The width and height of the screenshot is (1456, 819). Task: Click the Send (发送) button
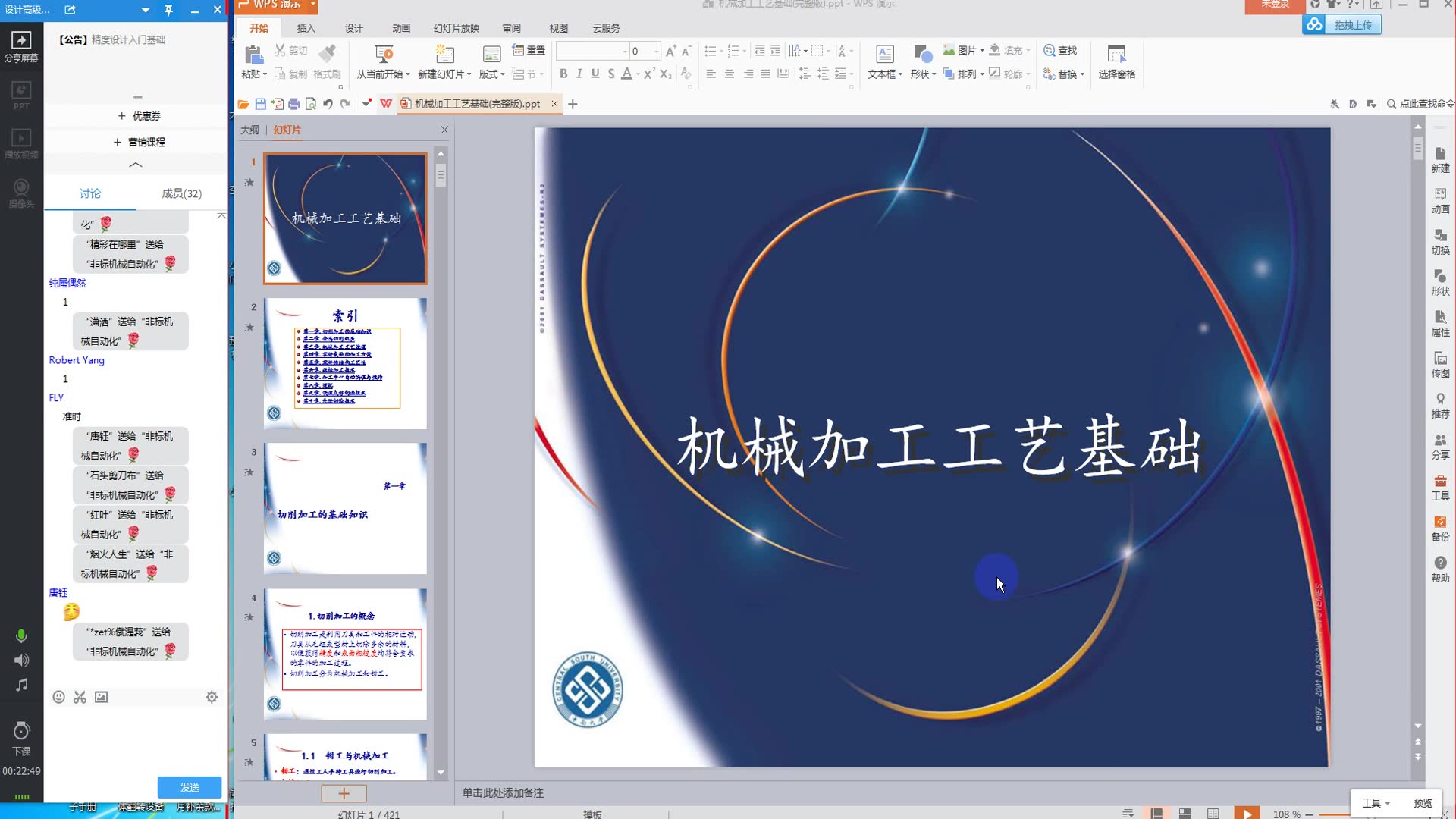(x=190, y=787)
